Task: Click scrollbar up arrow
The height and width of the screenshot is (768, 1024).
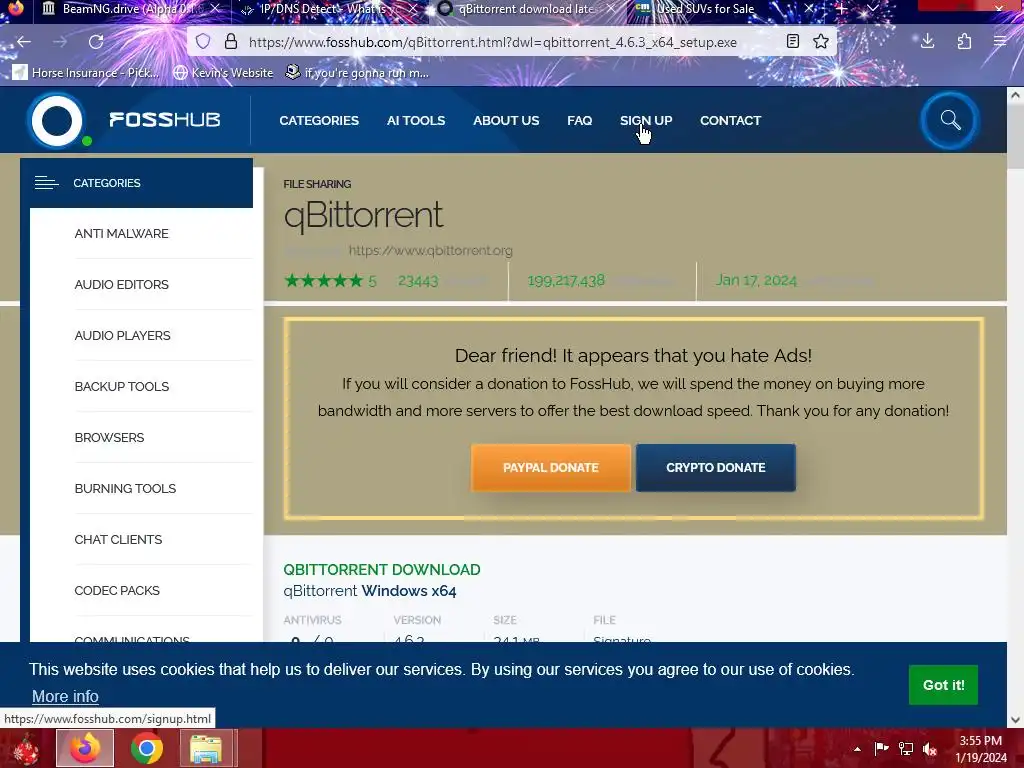Action: 1015,95
